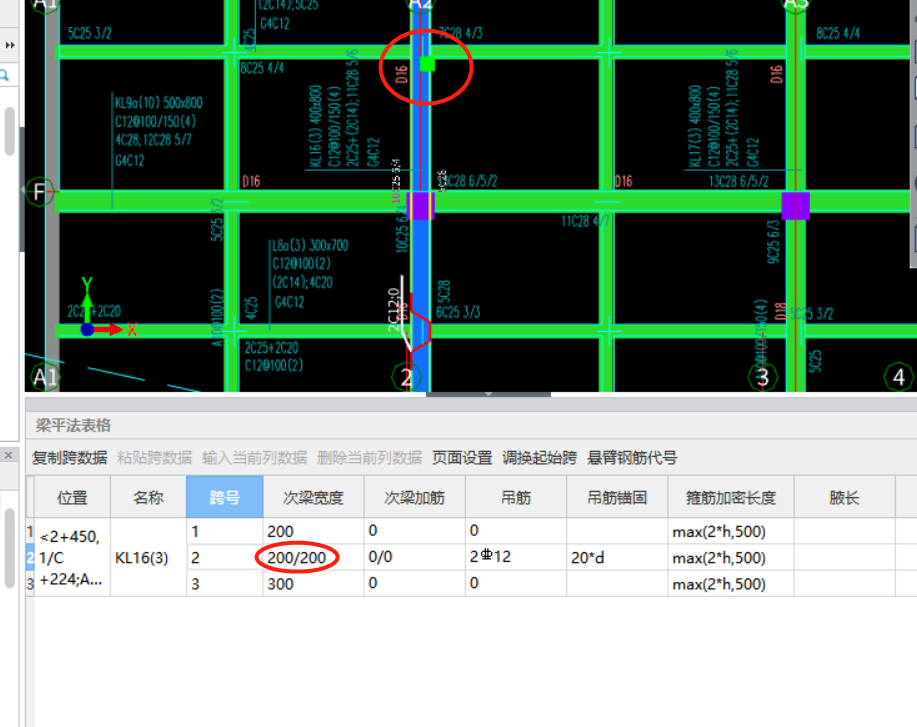Click the 2⌀12 吊筋 cell
The height and width of the screenshot is (727, 917).
[x=516, y=557]
